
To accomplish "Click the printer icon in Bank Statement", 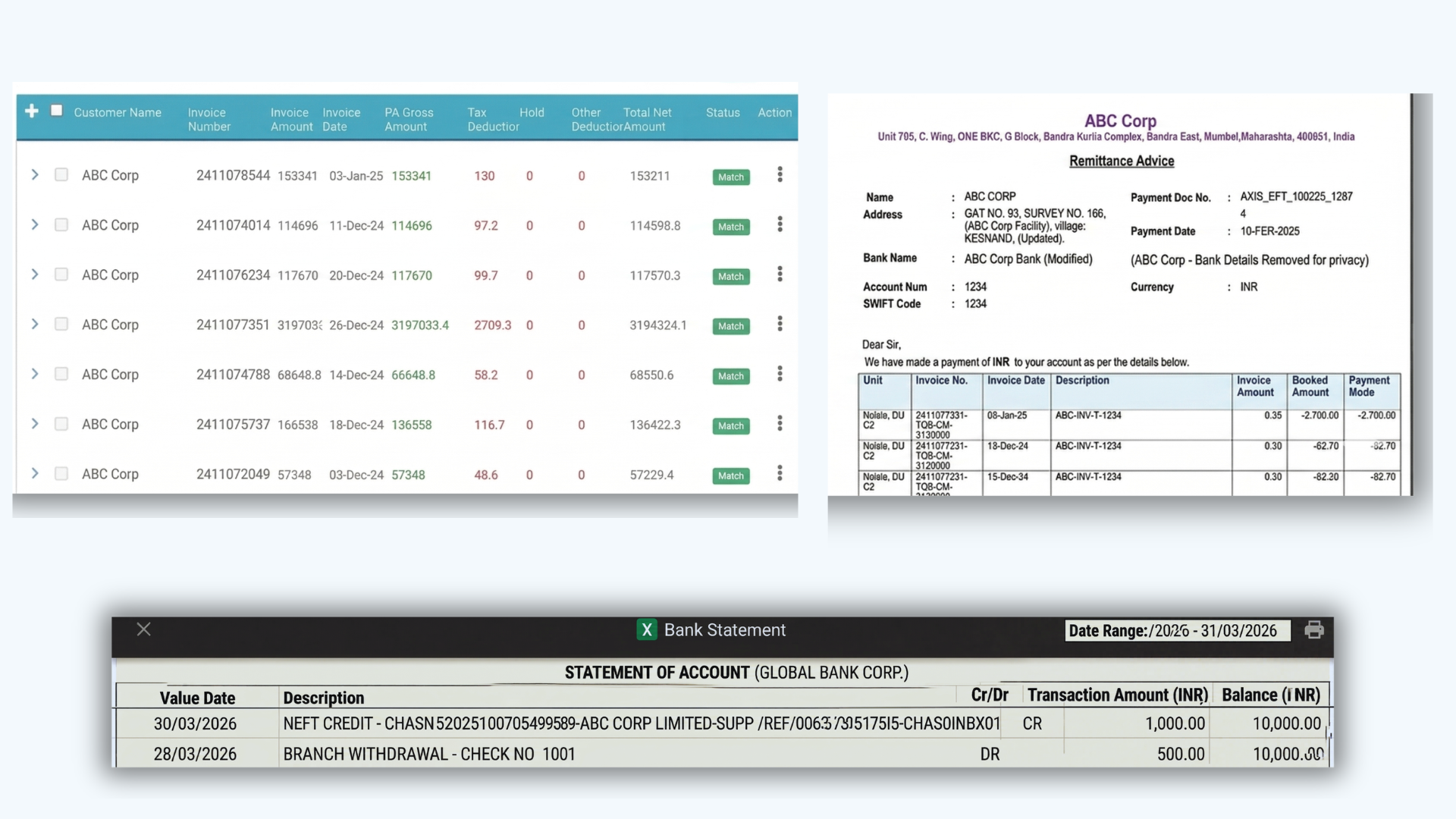I will pos(1314,630).
